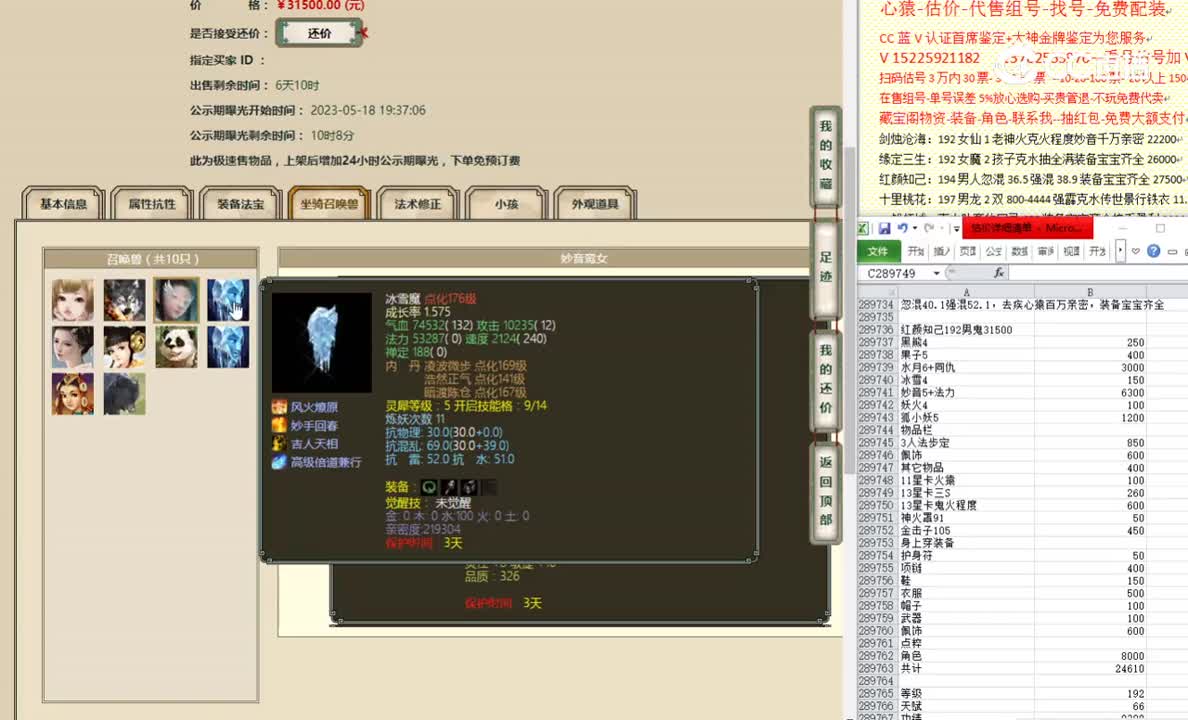Click the heart icon on Excel ribbon
The image size is (1188, 720).
1134,250
